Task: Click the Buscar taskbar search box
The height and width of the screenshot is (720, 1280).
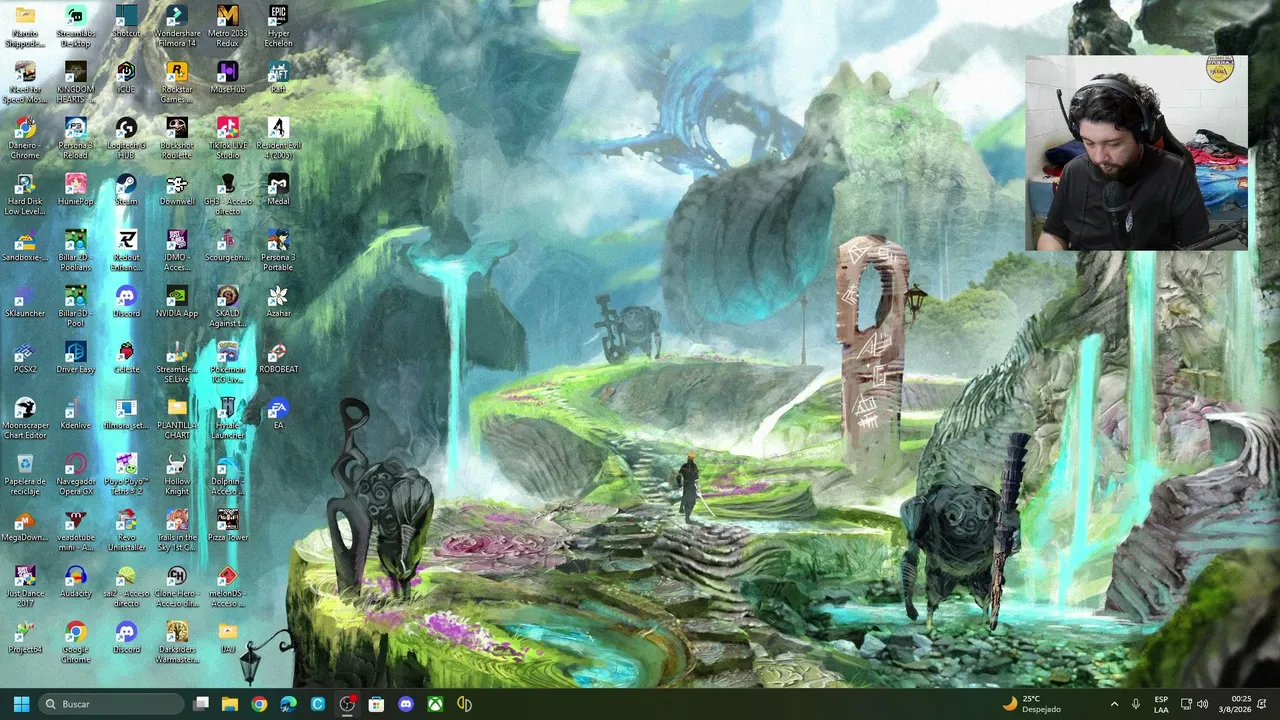Action: click(111, 704)
